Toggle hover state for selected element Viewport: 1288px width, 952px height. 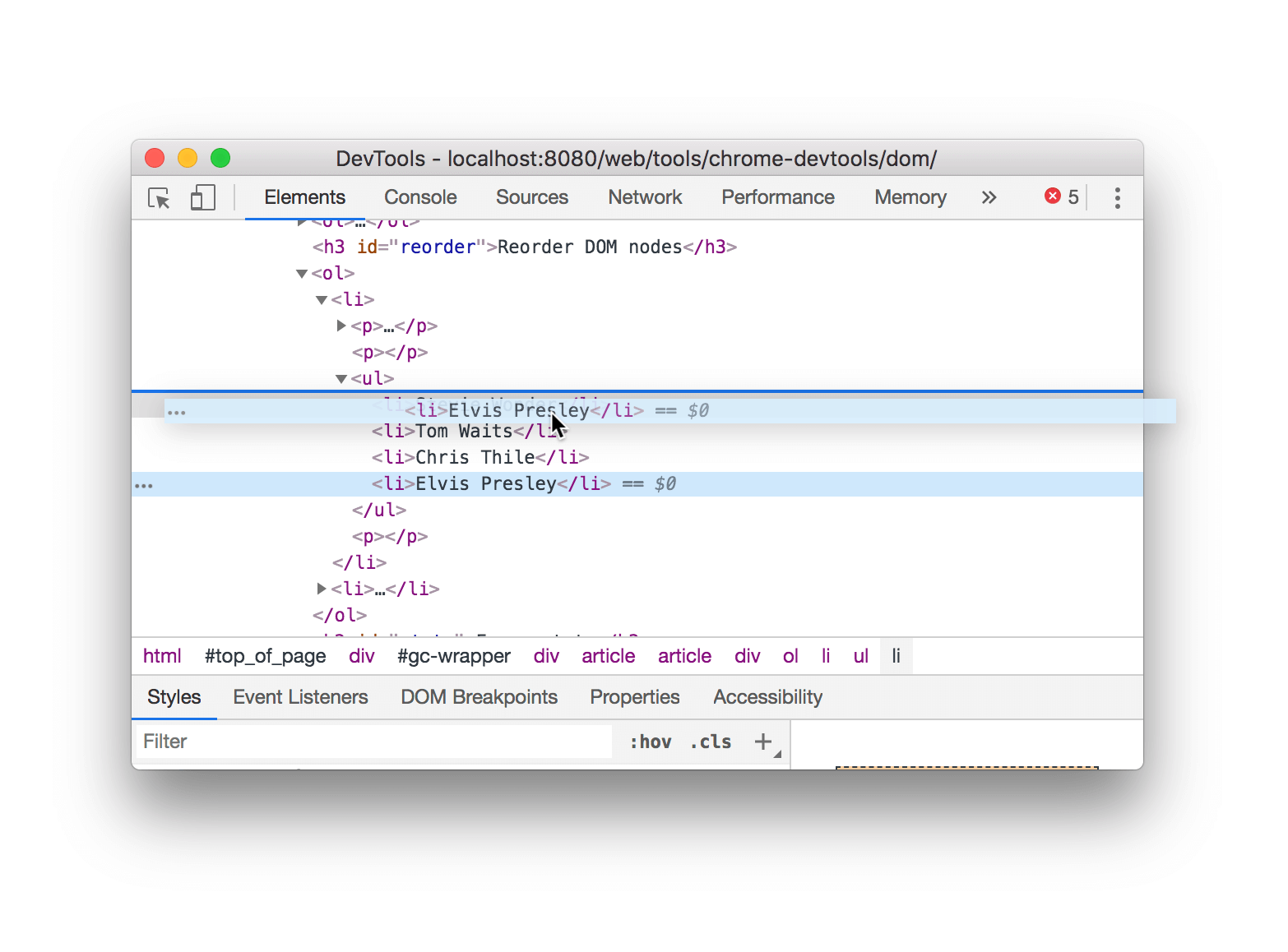(x=650, y=741)
